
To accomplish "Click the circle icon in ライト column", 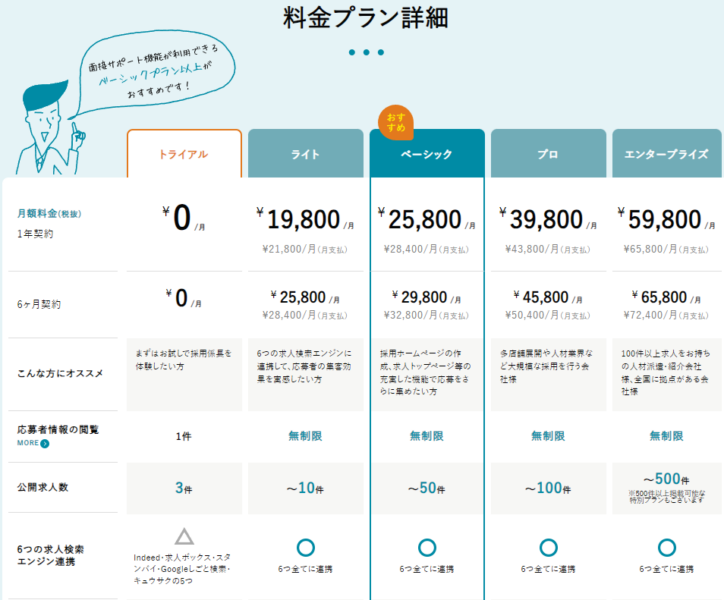I will (306, 547).
